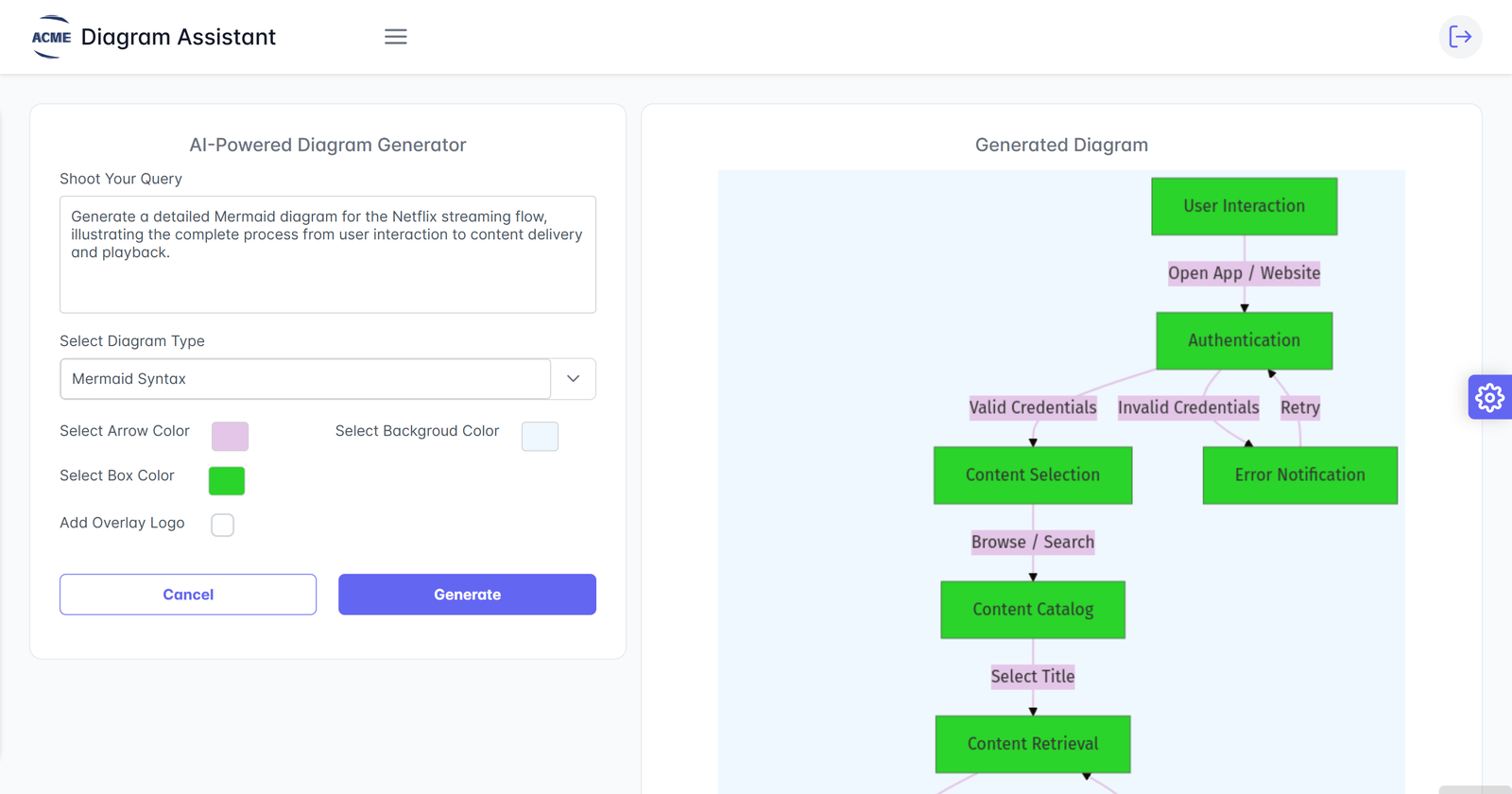Click the logout icon in header
The image size is (1512, 794).
click(x=1460, y=37)
